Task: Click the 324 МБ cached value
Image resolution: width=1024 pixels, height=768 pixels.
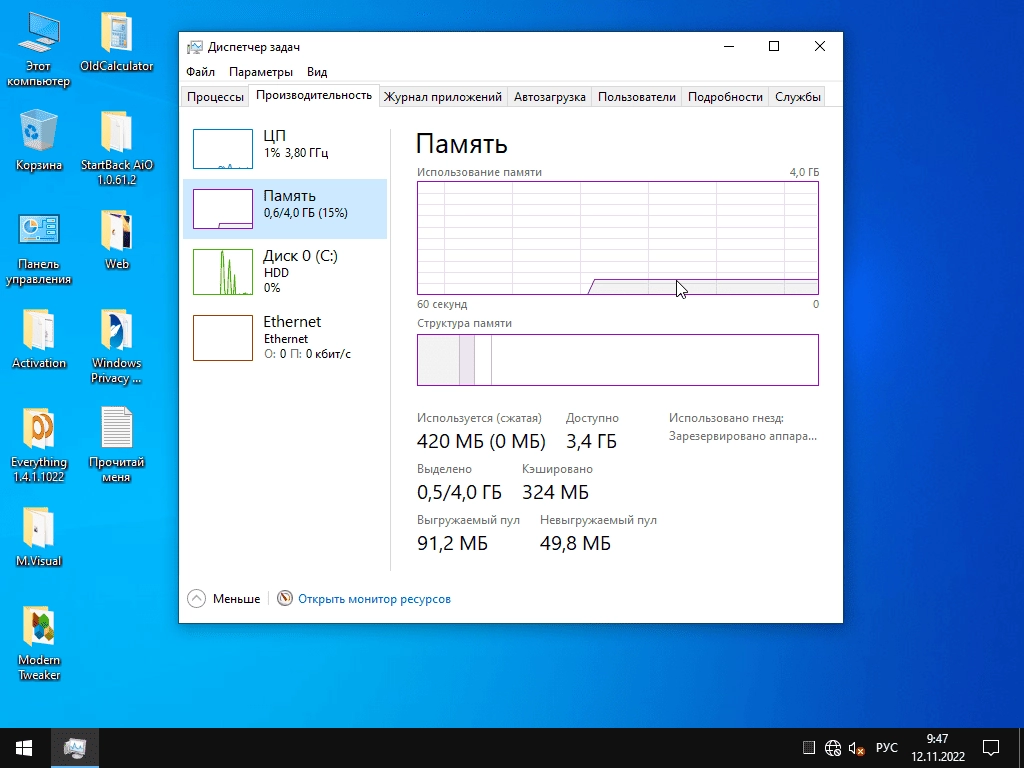Action: tap(555, 492)
